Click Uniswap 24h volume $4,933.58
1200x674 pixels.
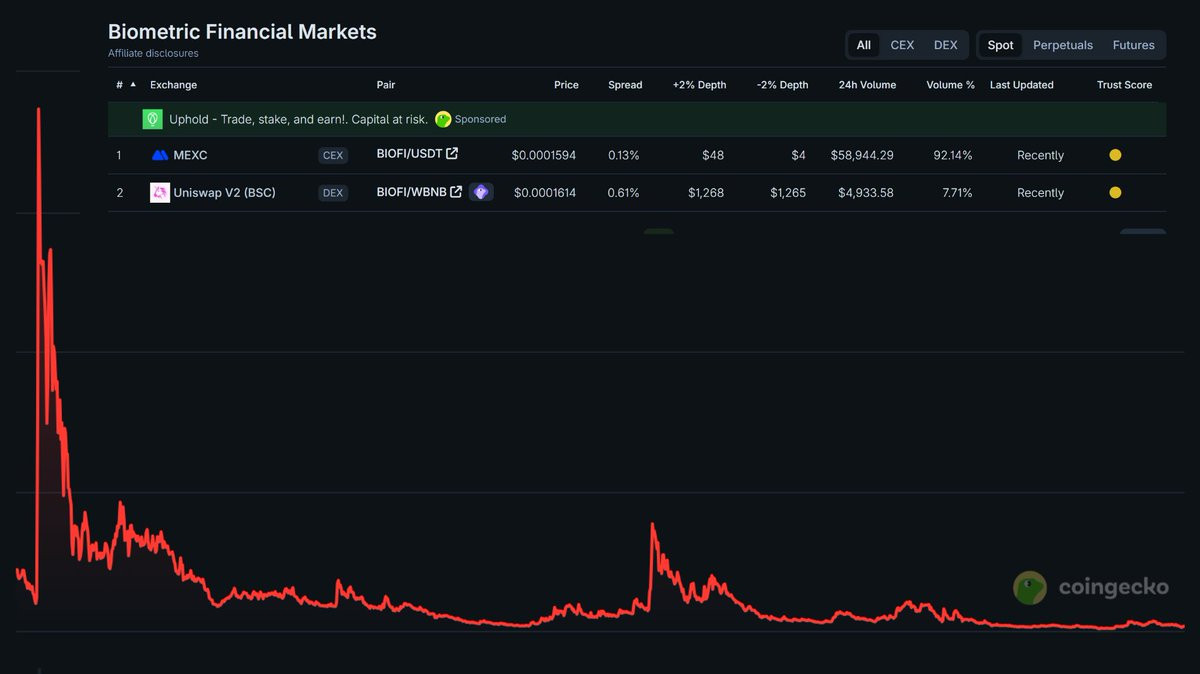pos(866,193)
